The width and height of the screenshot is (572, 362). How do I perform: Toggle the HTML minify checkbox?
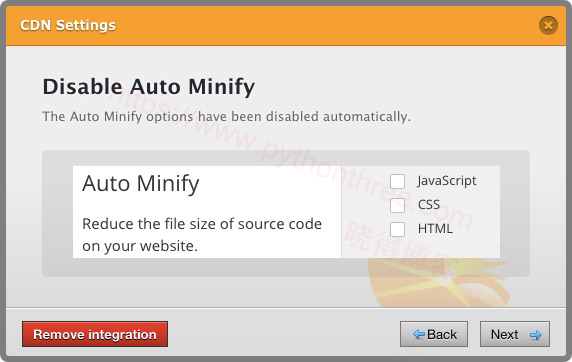pos(397,229)
